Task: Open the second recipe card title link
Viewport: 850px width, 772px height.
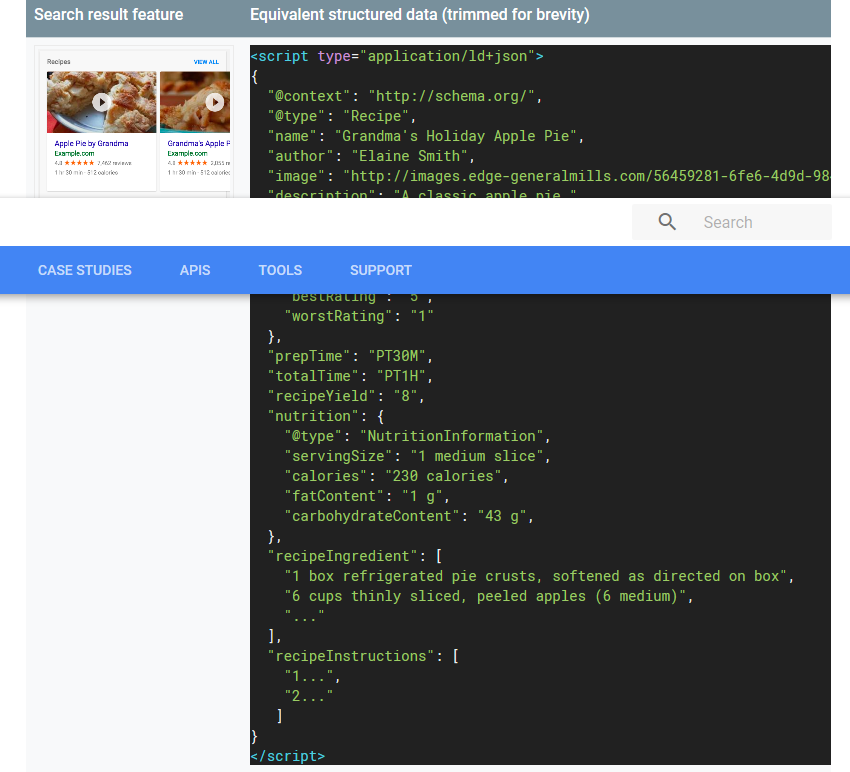Action: pos(198,143)
